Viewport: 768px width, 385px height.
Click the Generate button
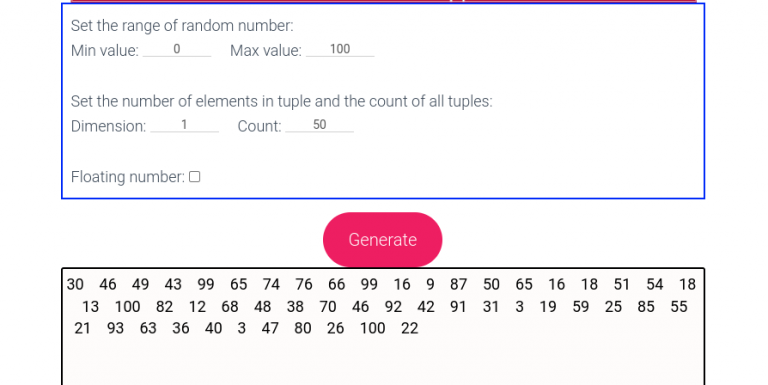(x=383, y=240)
